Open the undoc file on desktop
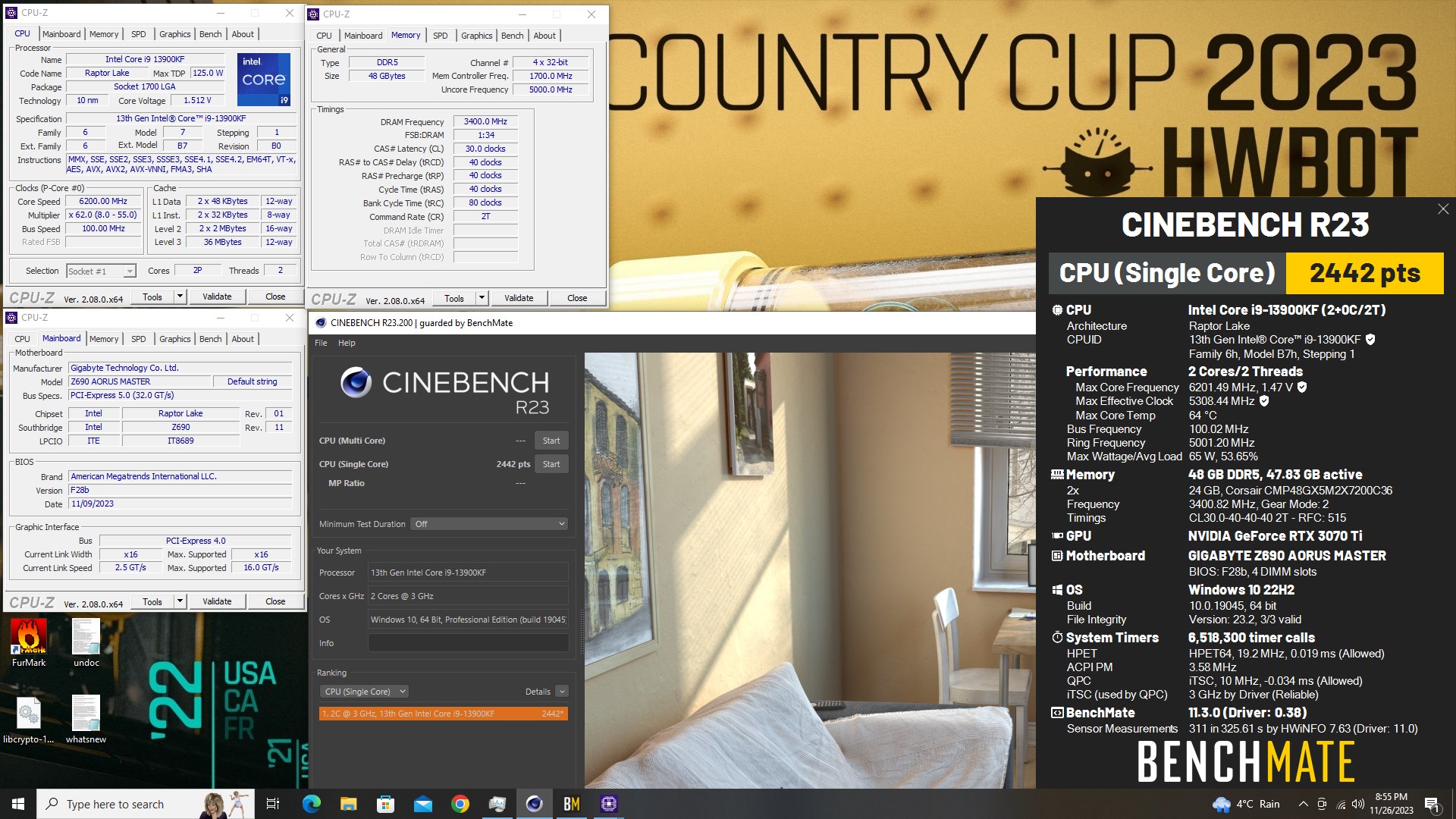Image resolution: width=1456 pixels, height=819 pixels. click(x=86, y=642)
